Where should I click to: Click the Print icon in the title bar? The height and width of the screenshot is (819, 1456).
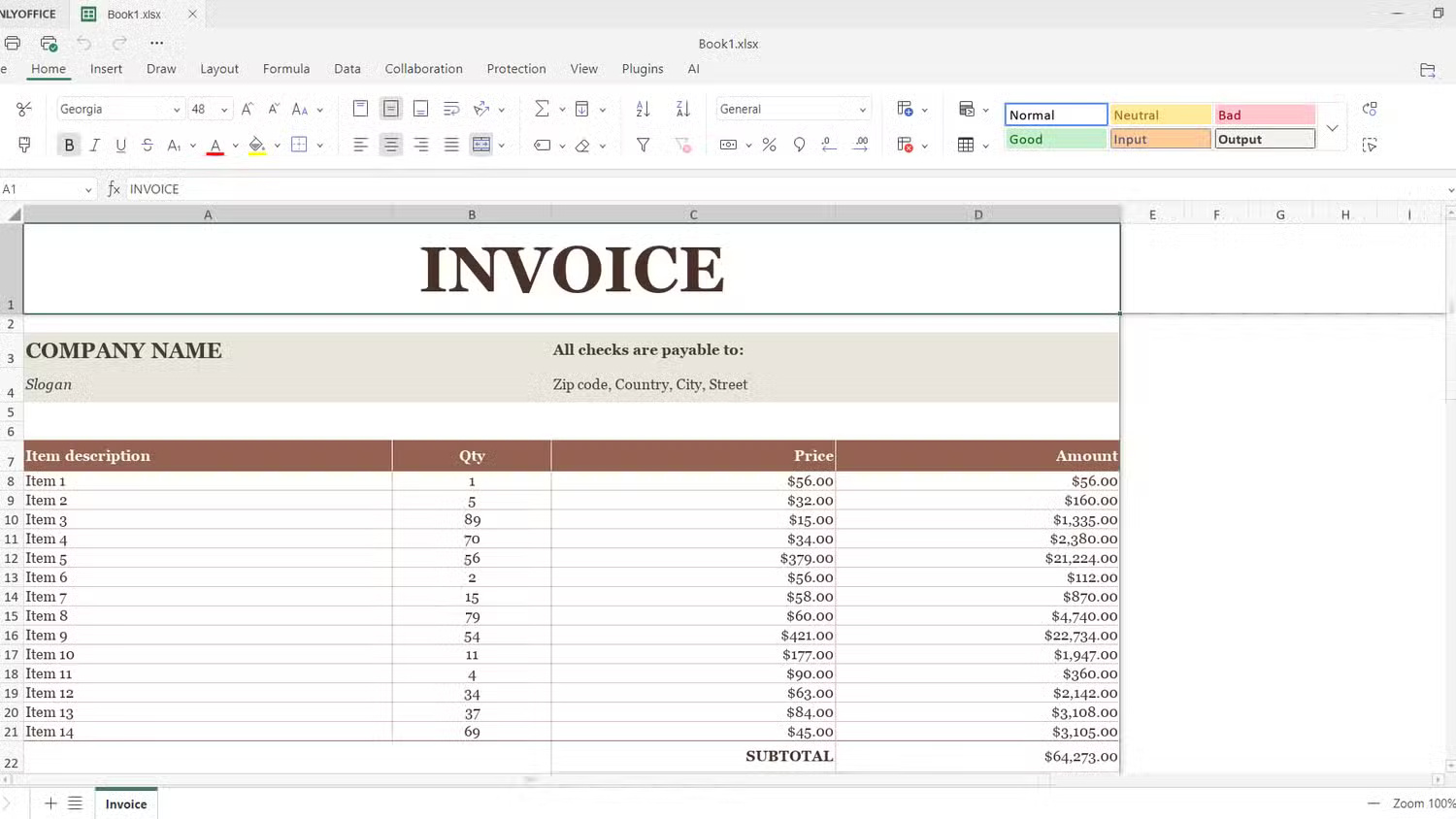click(13, 44)
